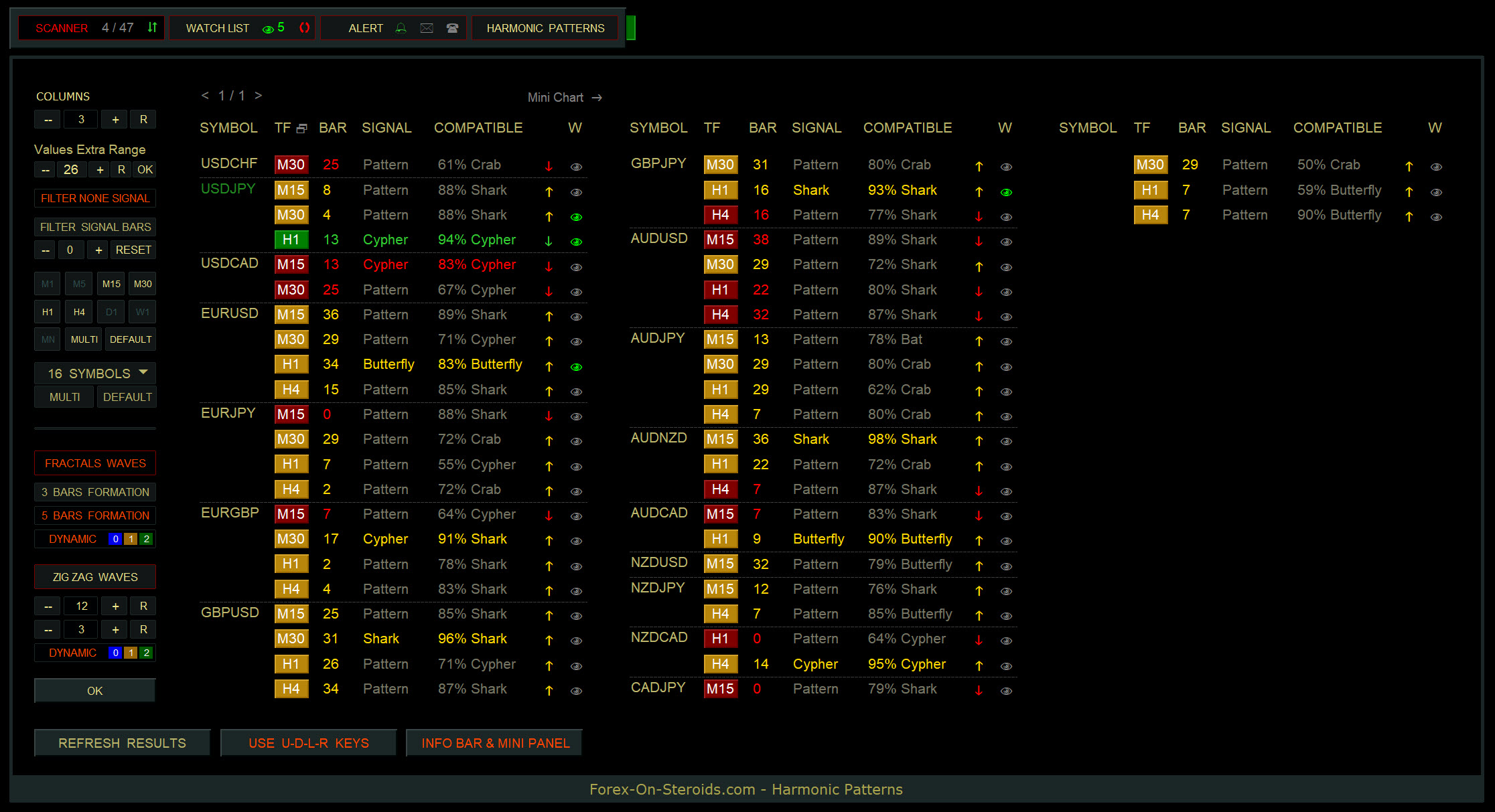
Task: Click the green scanner sort arrows icon
Action: 152,27
